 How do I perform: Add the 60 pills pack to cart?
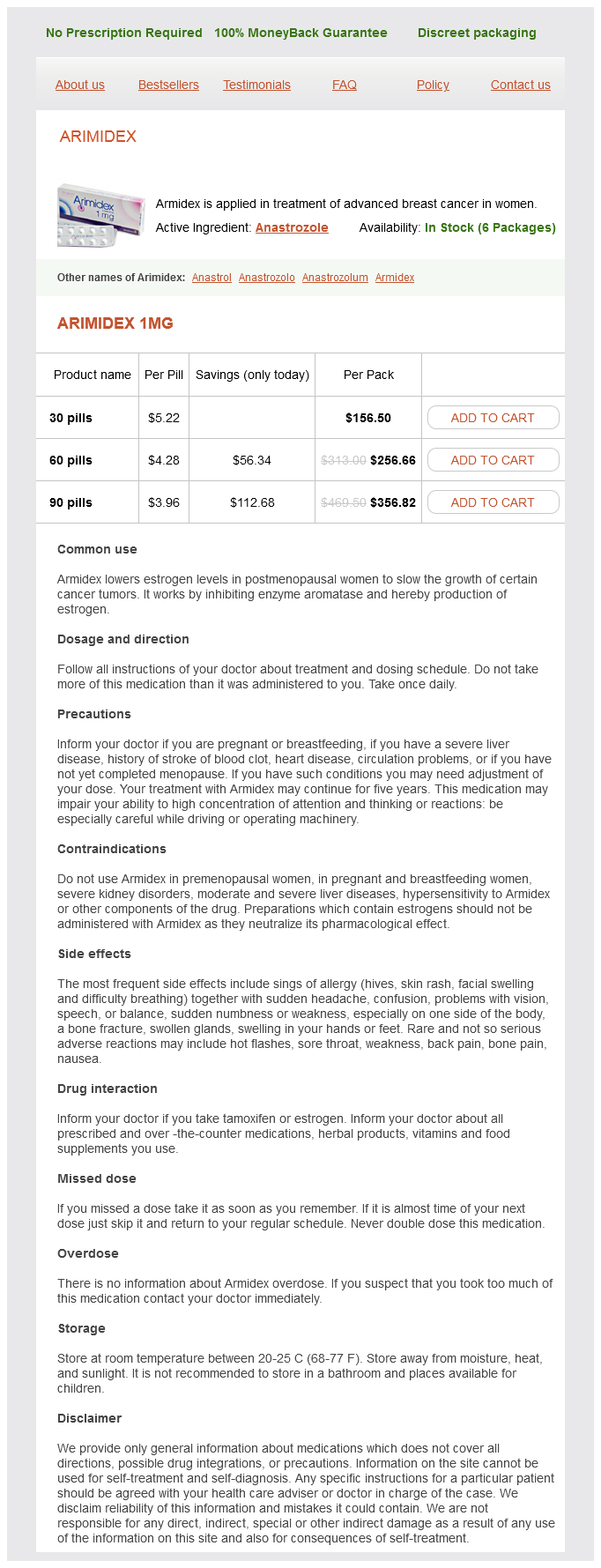pos(493,460)
